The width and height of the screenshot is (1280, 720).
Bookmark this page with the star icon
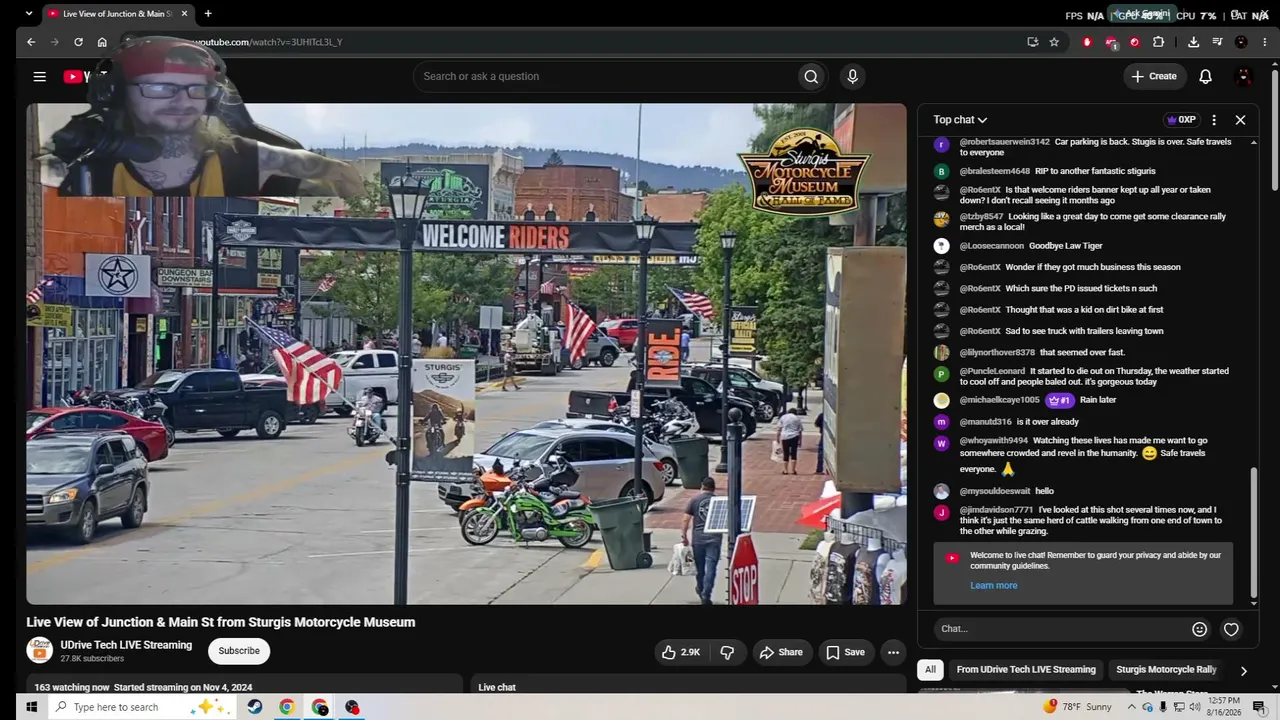click(1054, 42)
